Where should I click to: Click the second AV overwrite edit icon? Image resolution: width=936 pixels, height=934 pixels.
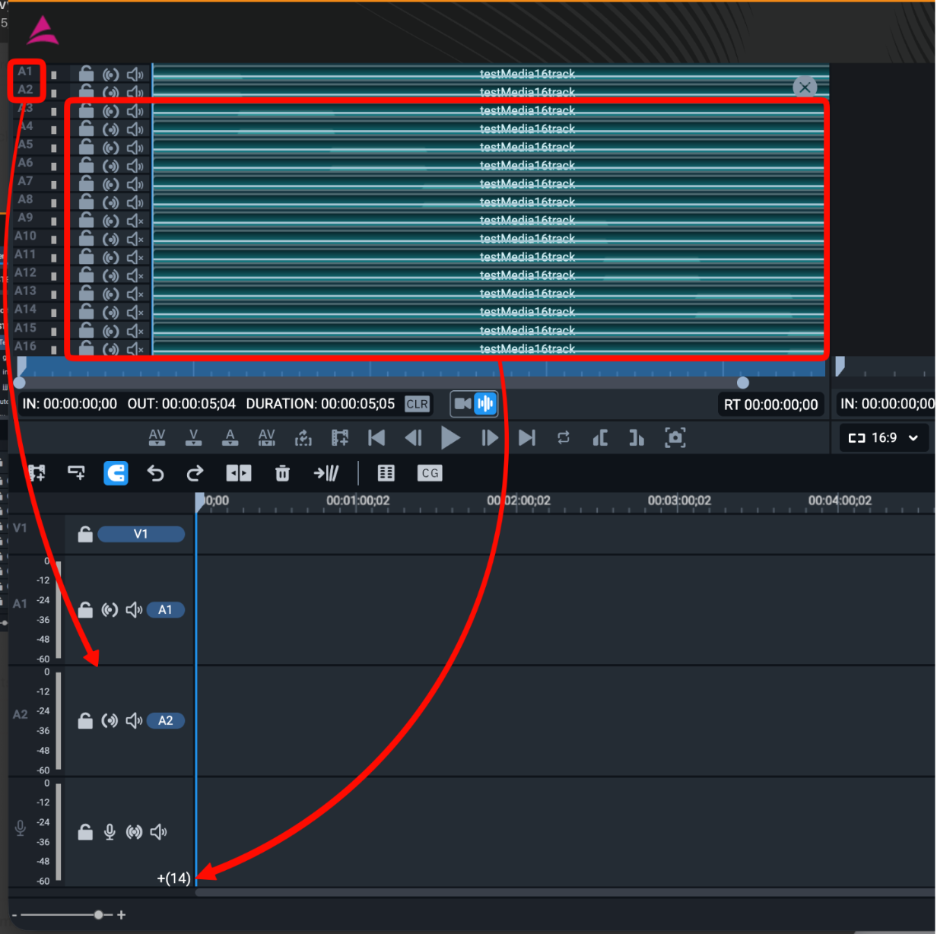266,438
